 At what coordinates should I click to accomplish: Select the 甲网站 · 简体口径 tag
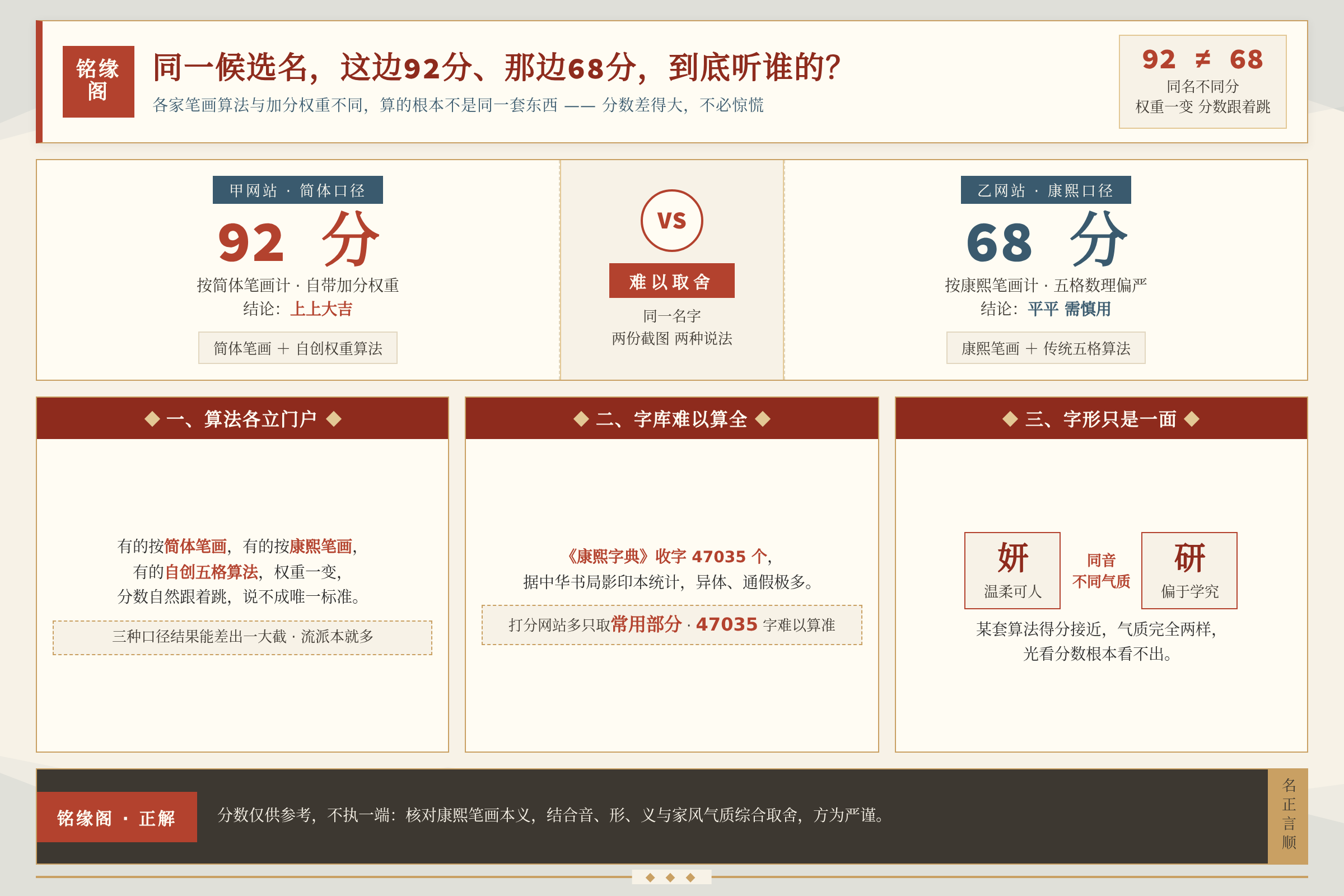[x=298, y=190]
